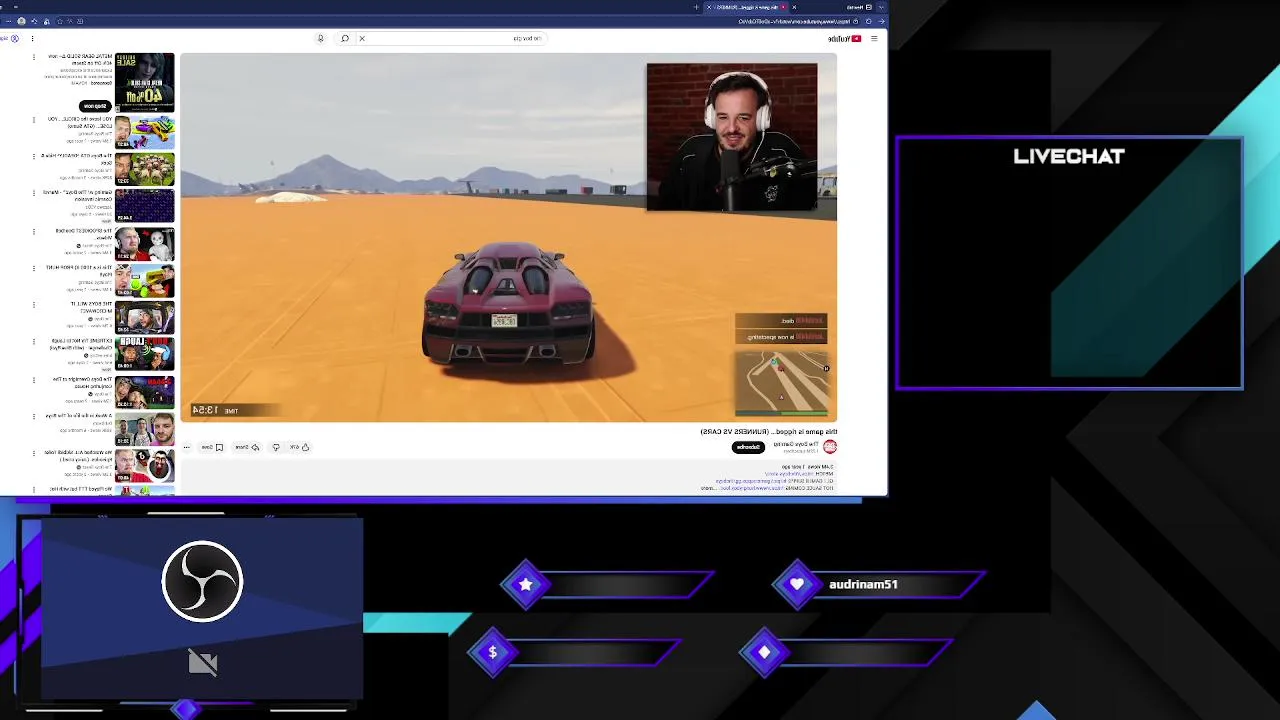Image resolution: width=1280 pixels, height=720 pixels.
Task: Like the video with thumbs-up
Action: [300, 447]
